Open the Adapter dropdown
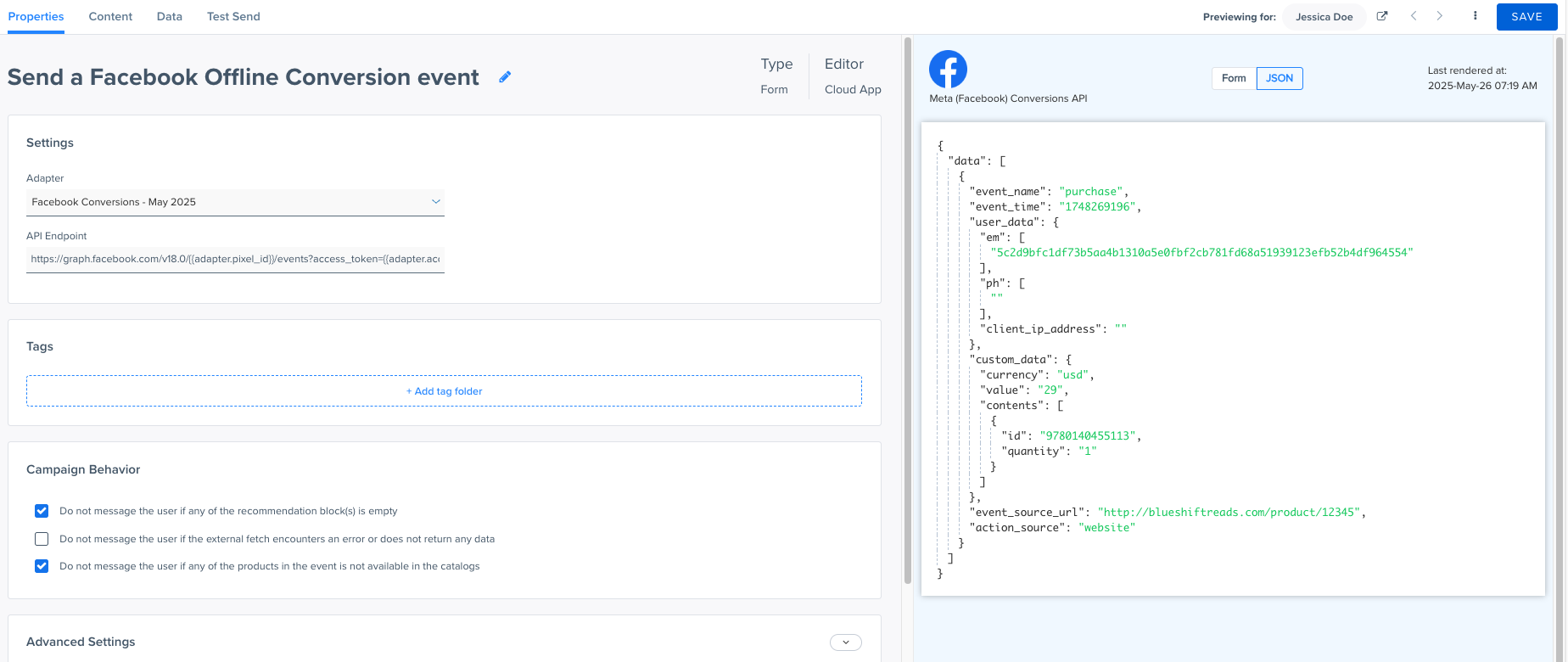This screenshot has height=662, width=1568. 235,202
